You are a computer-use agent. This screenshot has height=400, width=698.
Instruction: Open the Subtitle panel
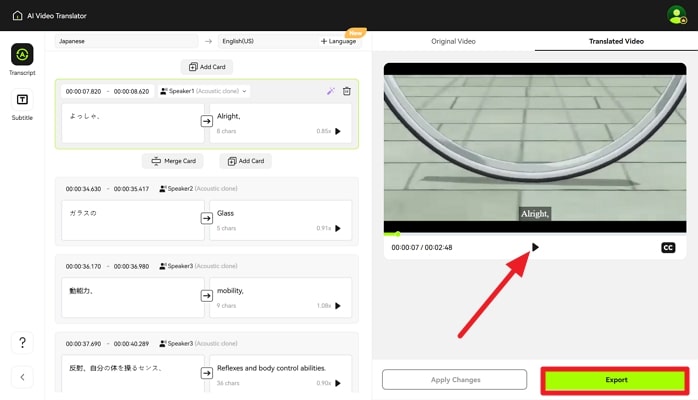pos(22,105)
